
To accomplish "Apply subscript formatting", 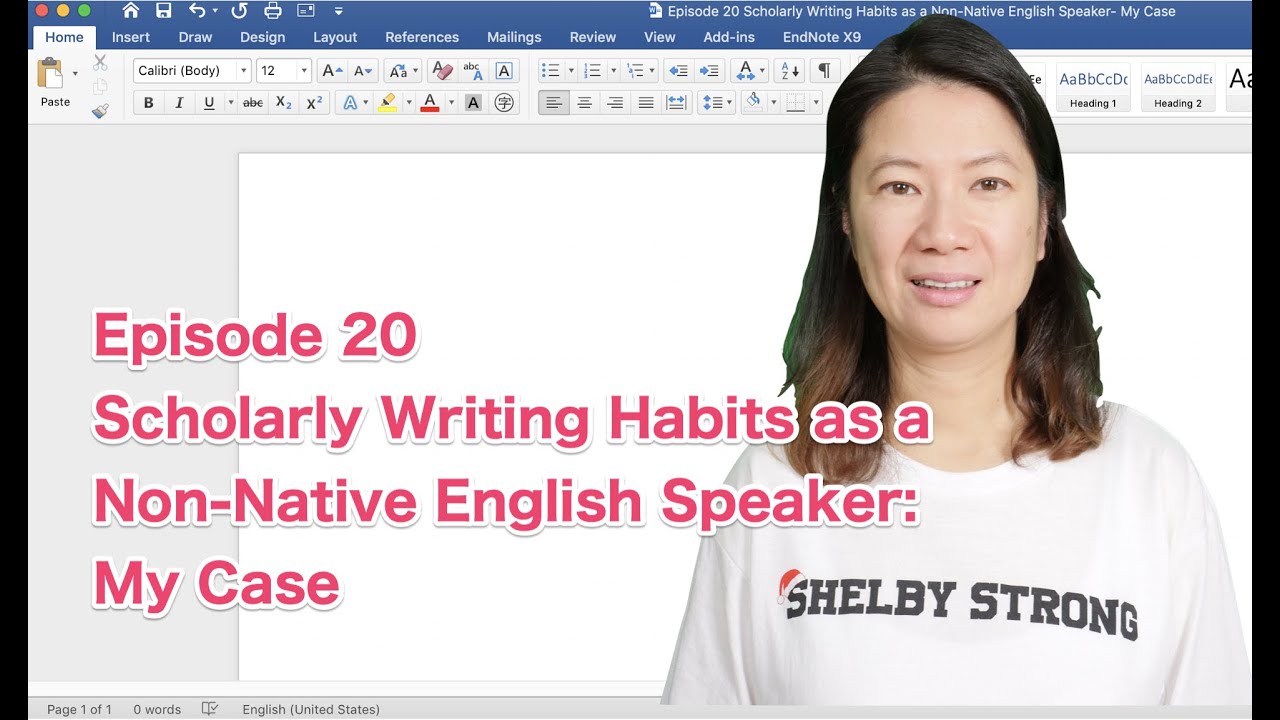I will pyautogui.click(x=284, y=102).
